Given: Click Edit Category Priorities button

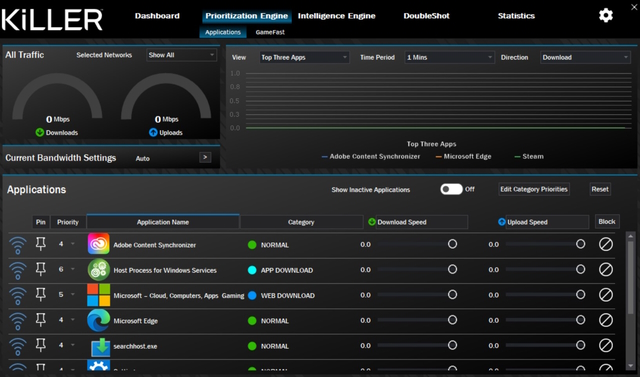Looking at the screenshot, I should (534, 189).
